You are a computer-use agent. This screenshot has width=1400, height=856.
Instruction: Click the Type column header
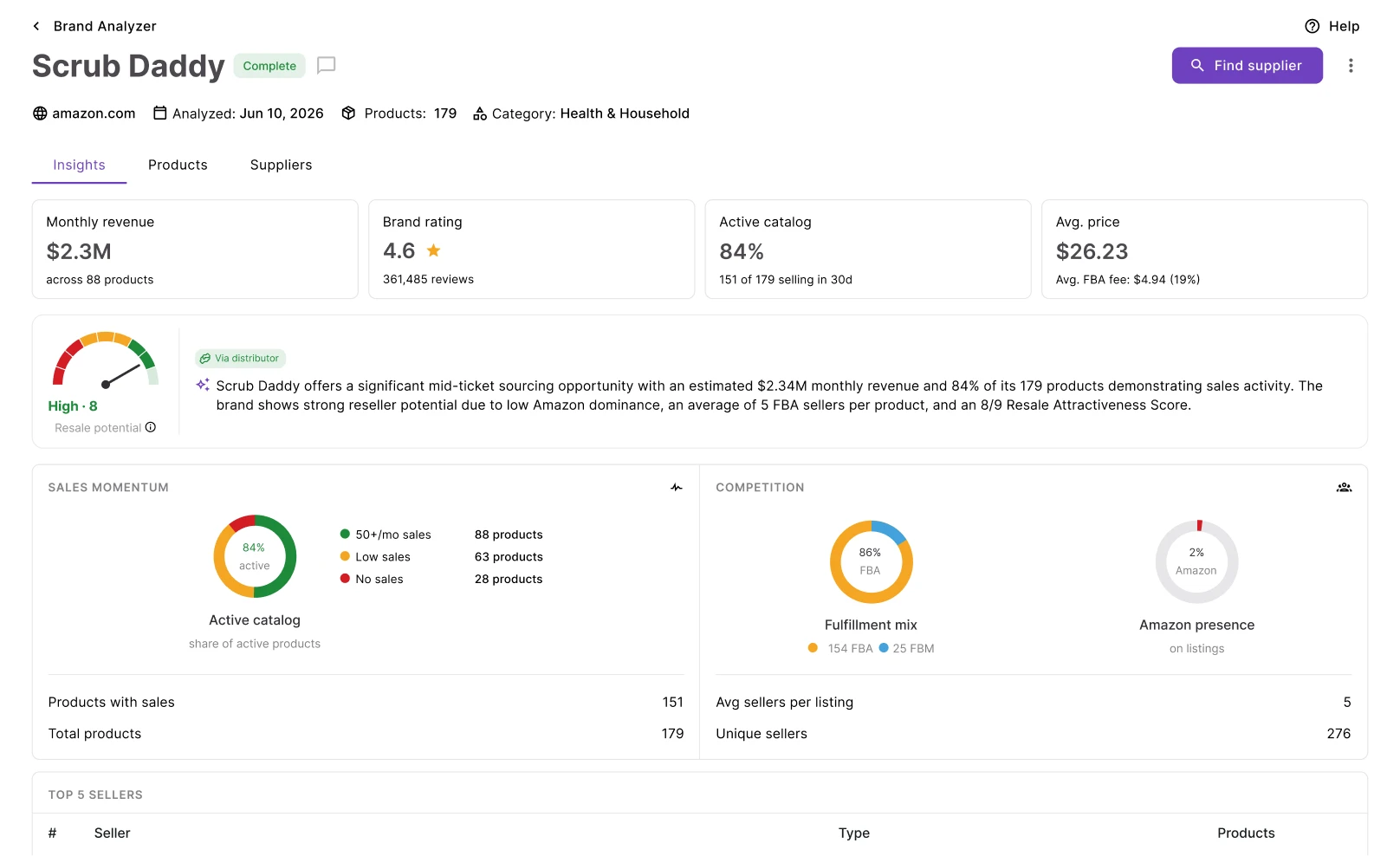point(853,833)
